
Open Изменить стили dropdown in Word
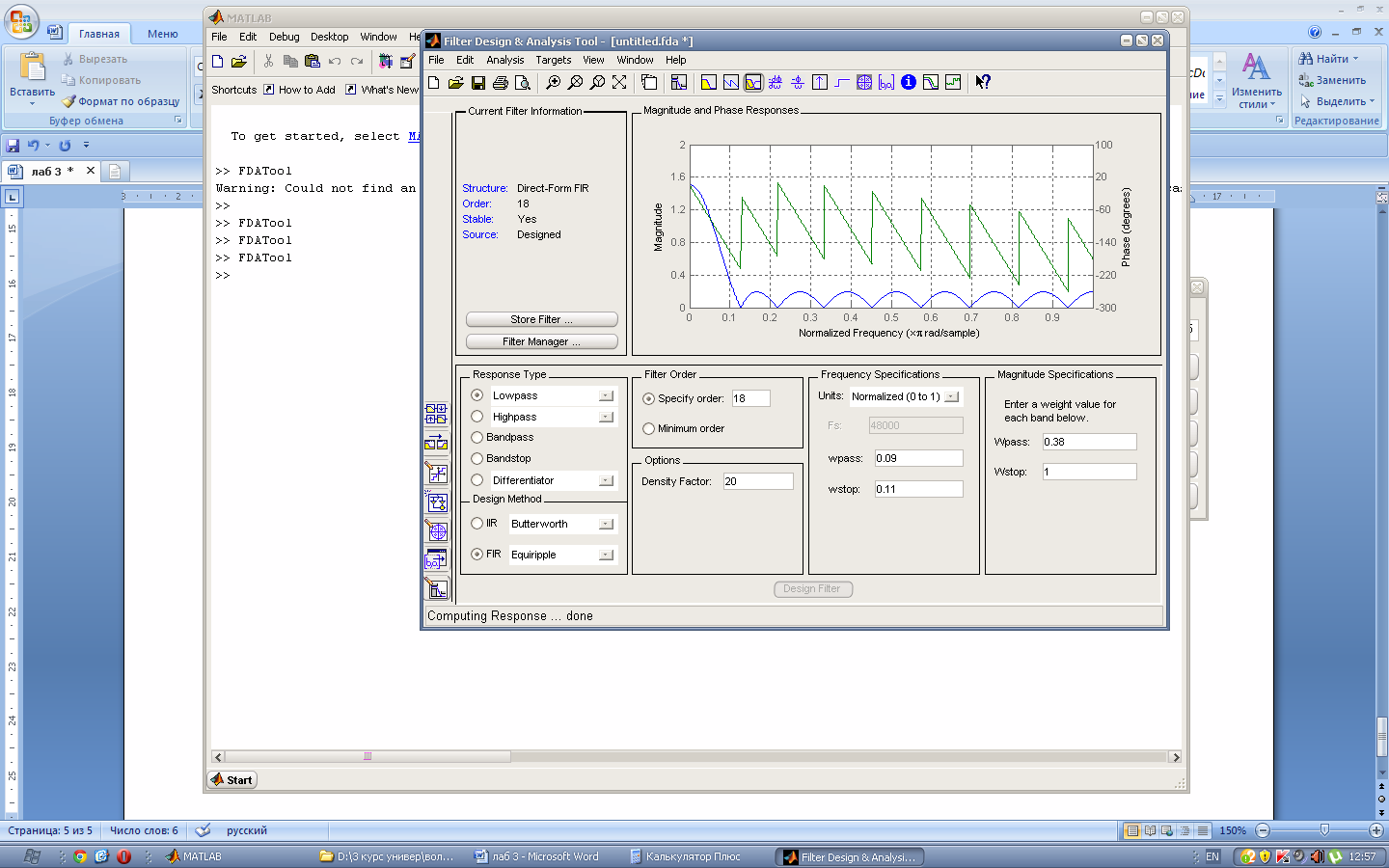pyautogui.click(x=1256, y=82)
